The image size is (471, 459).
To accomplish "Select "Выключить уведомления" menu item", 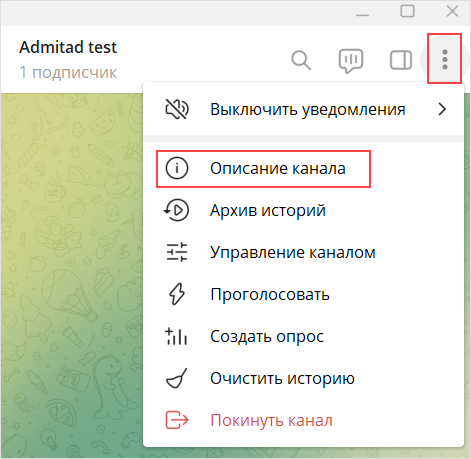I will (x=303, y=109).
